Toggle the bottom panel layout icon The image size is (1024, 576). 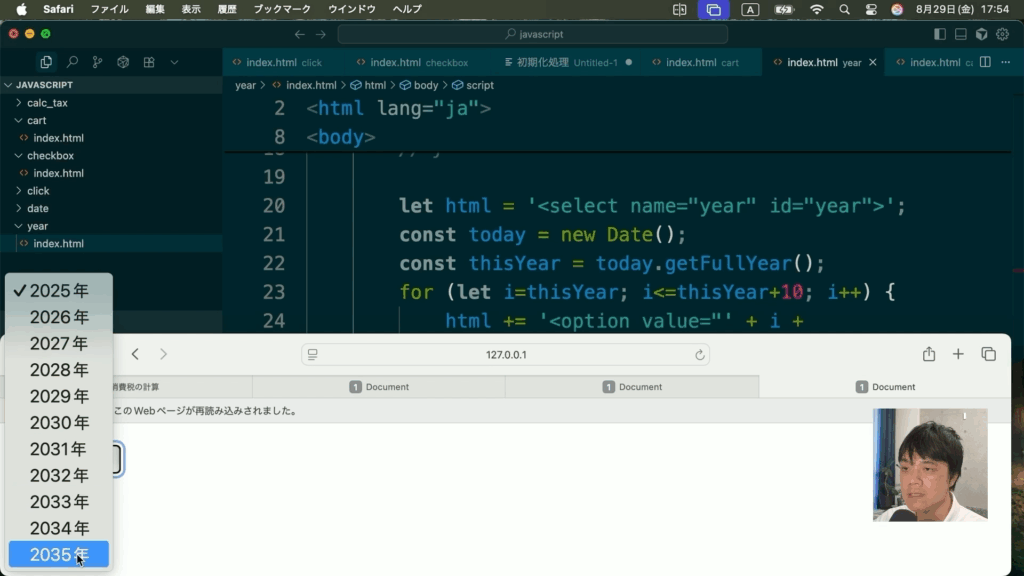point(960,34)
